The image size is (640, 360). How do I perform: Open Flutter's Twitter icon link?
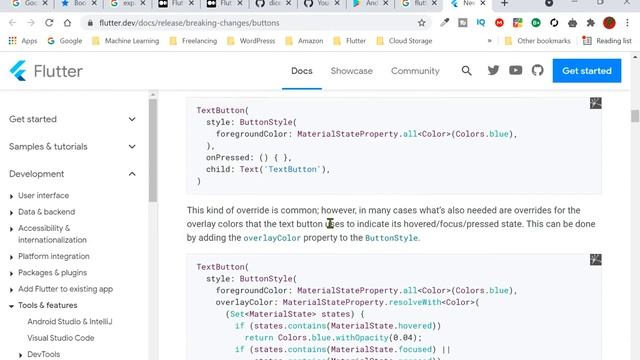[493, 71]
